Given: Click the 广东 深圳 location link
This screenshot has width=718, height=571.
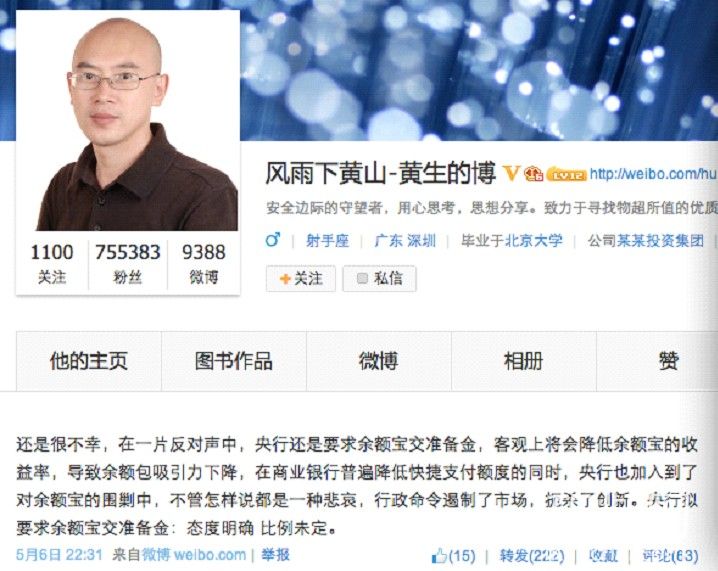Looking at the screenshot, I should (x=405, y=240).
